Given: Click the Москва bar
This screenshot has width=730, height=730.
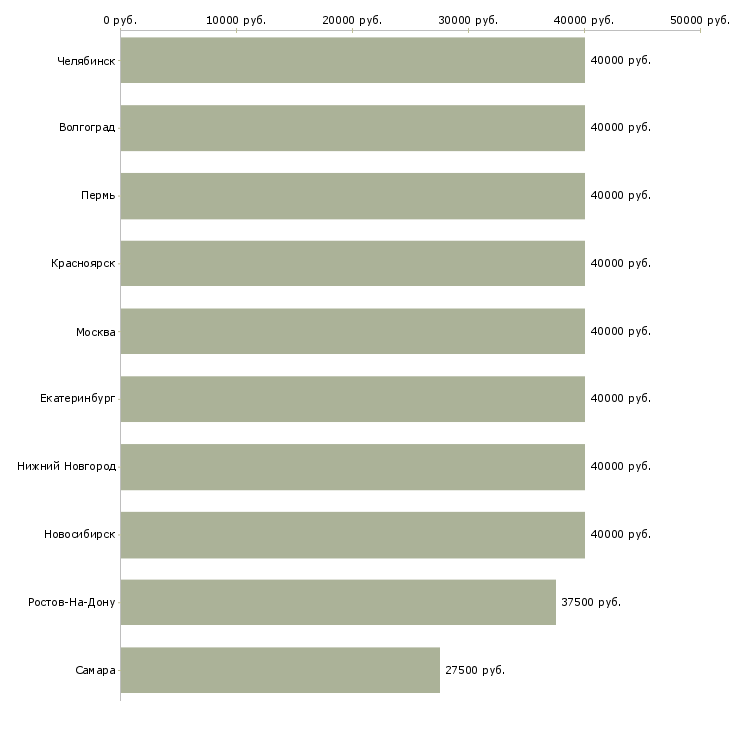Looking at the screenshot, I should coord(352,331).
